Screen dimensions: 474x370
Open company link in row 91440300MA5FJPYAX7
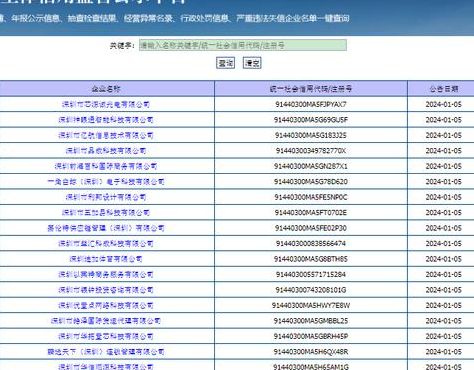(x=106, y=104)
